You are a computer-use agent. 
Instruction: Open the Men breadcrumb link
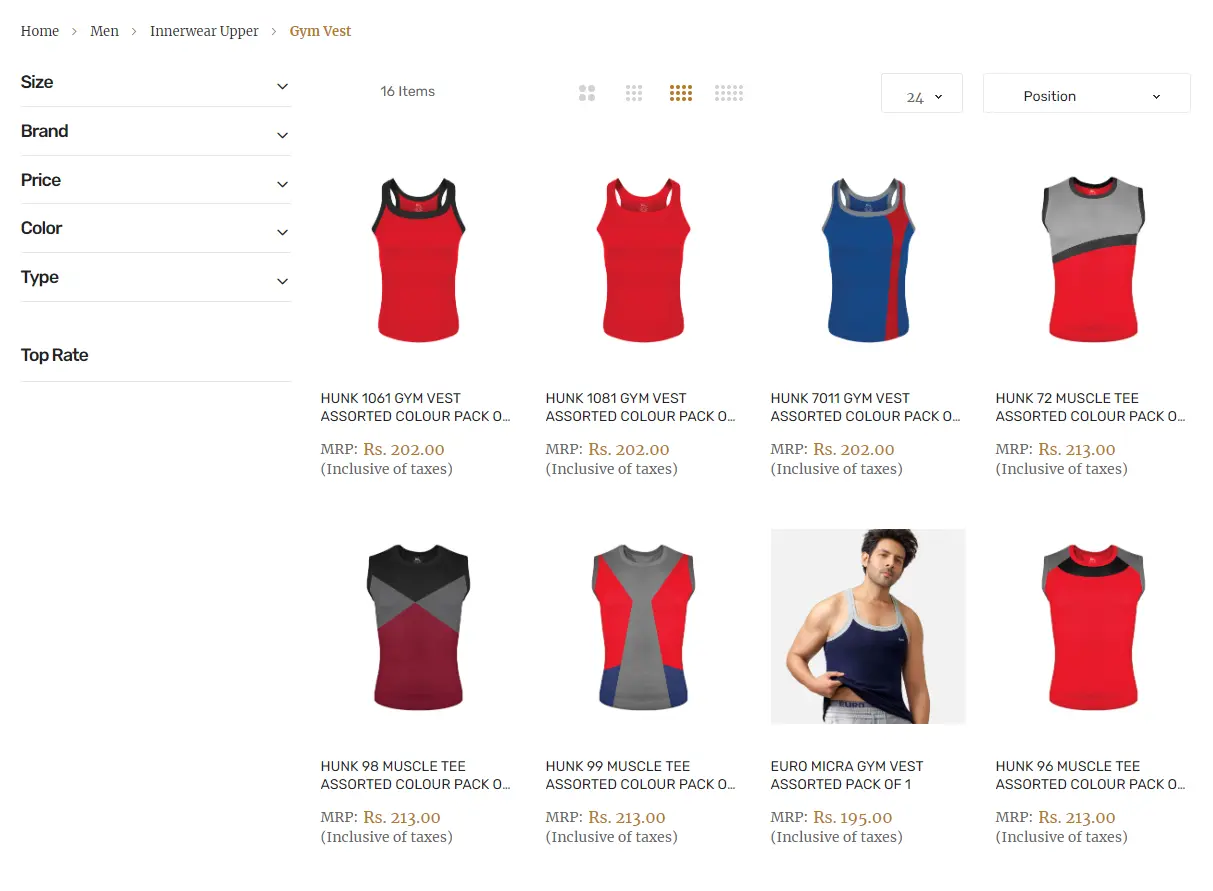[x=105, y=31]
